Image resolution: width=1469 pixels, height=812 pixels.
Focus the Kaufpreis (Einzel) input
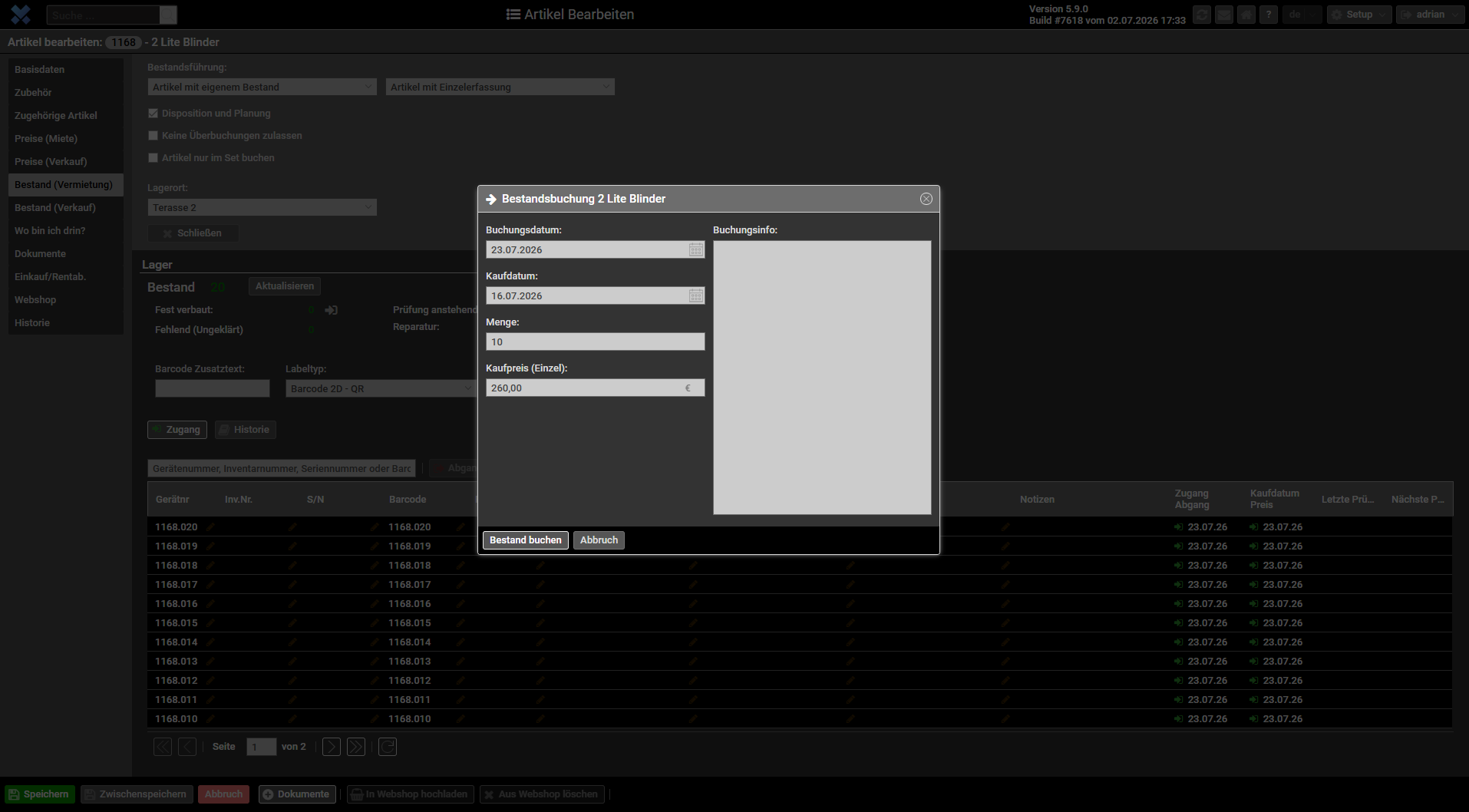pos(596,388)
